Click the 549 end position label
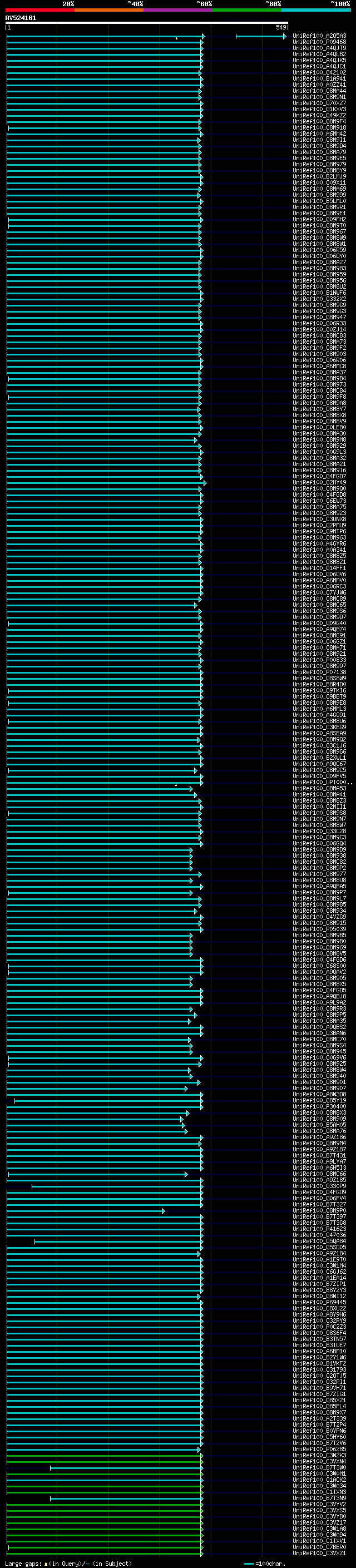Viewport: 356px width, 1568px height. [281, 27]
